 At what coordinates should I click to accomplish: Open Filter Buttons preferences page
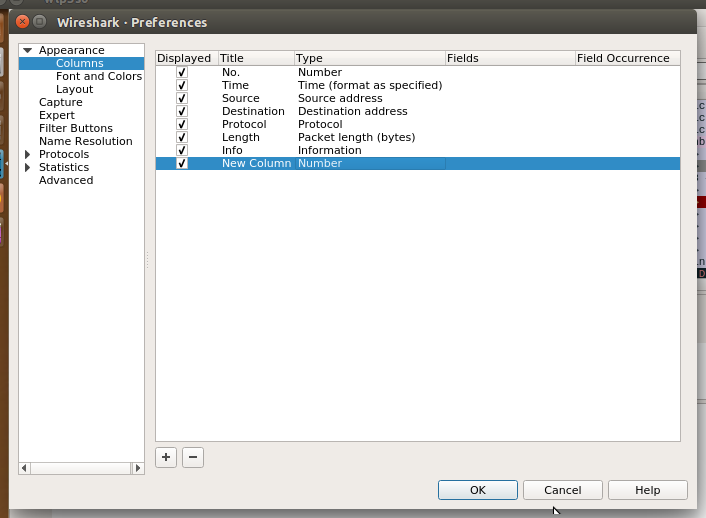(x=76, y=128)
